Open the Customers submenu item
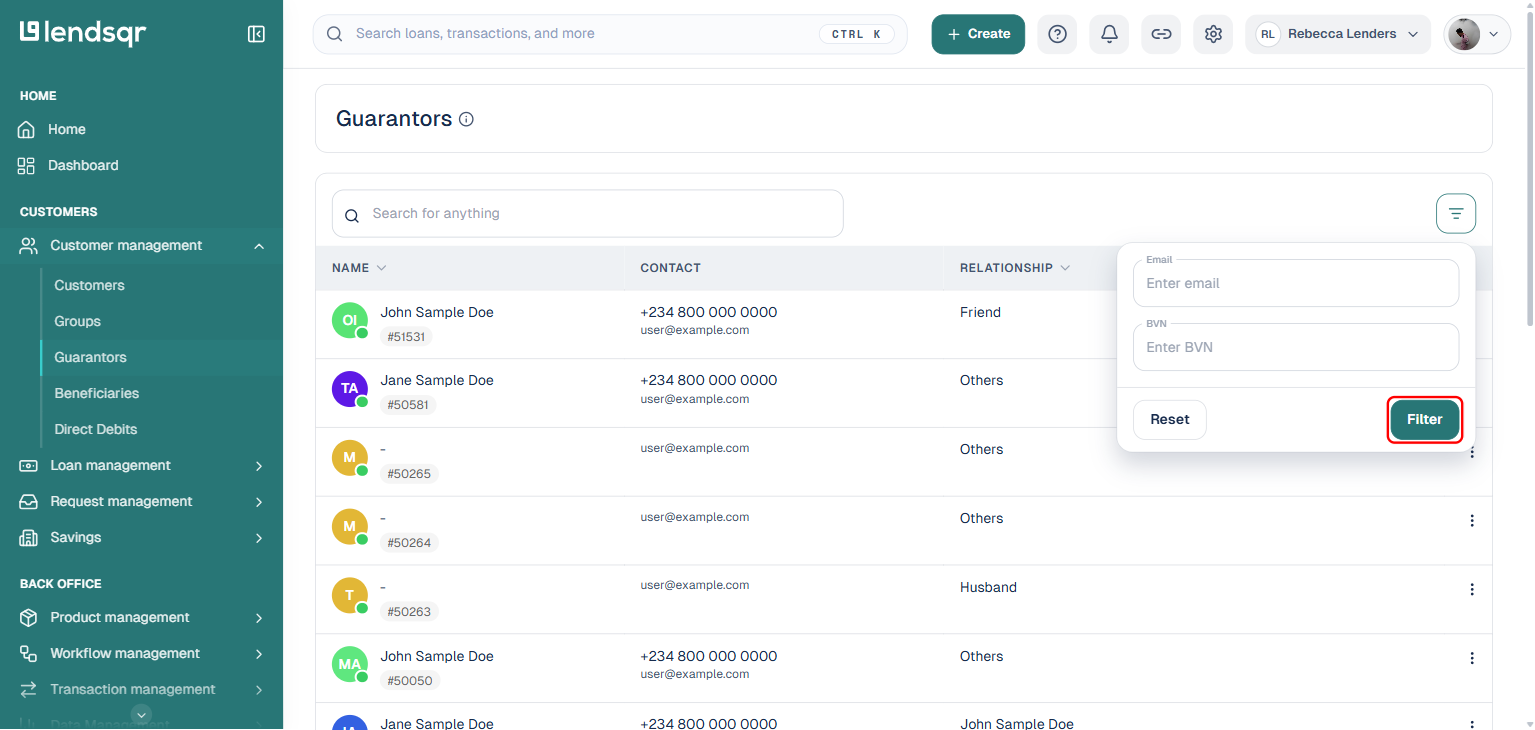Viewport: 1535px width, 730px height. click(89, 285)
